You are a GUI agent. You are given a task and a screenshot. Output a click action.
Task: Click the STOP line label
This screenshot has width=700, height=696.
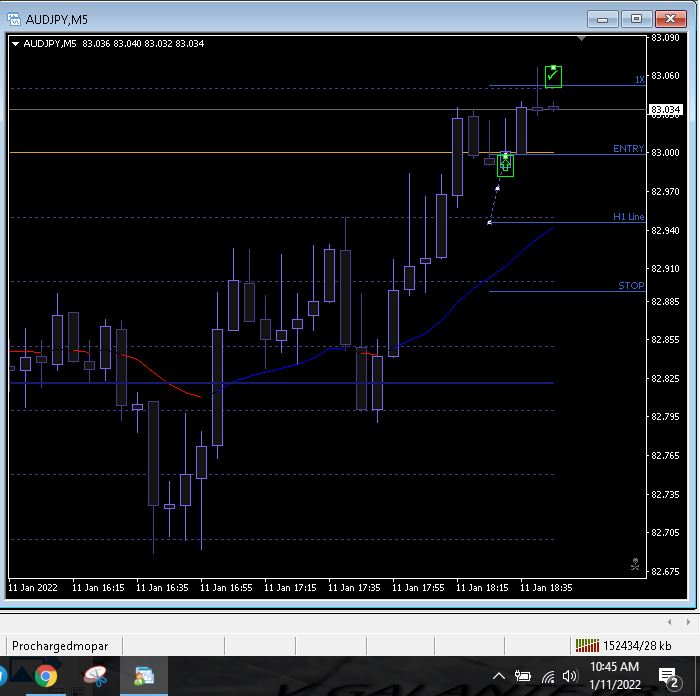tap(631, 286)
